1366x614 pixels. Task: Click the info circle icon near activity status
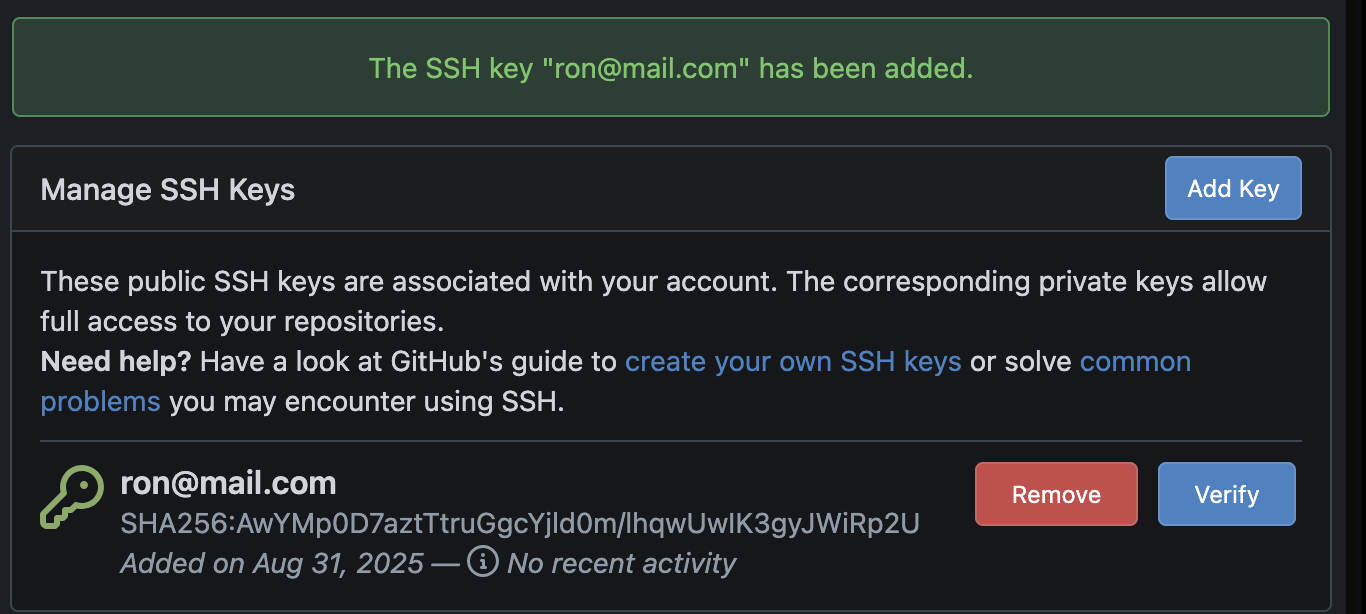click(483, 561)
